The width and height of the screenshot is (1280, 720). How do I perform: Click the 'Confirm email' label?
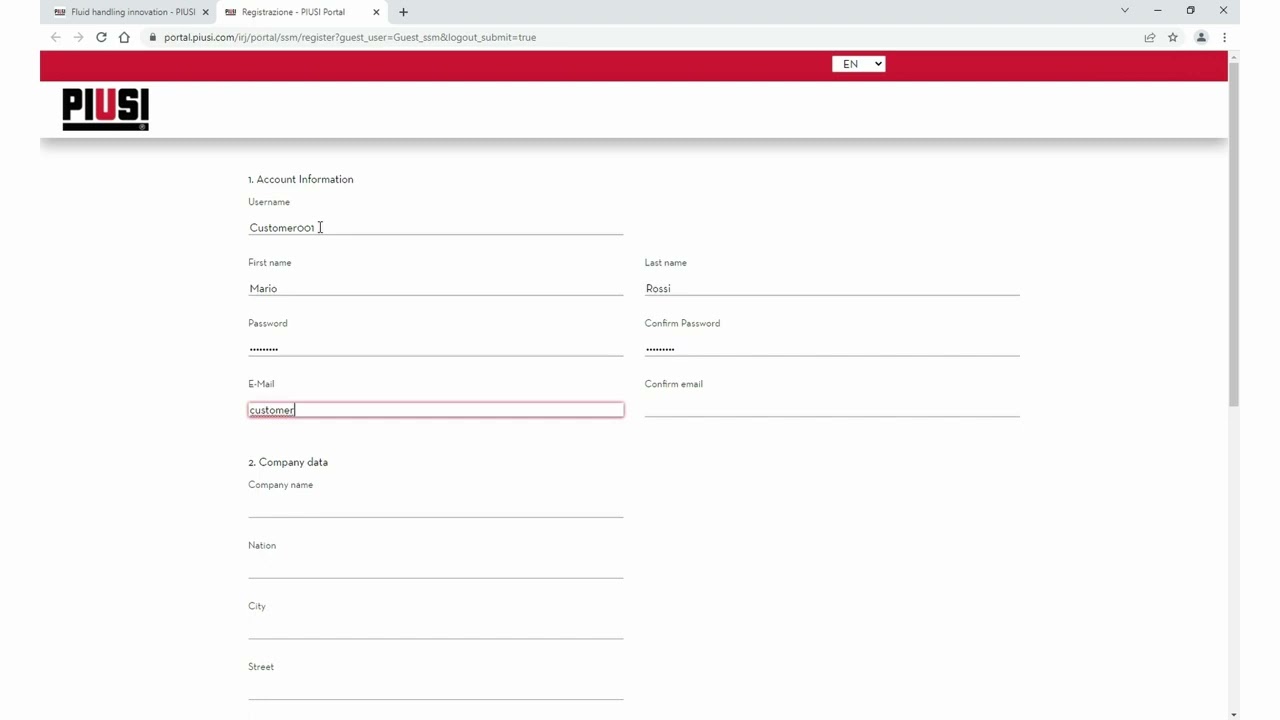pos(674,384)
